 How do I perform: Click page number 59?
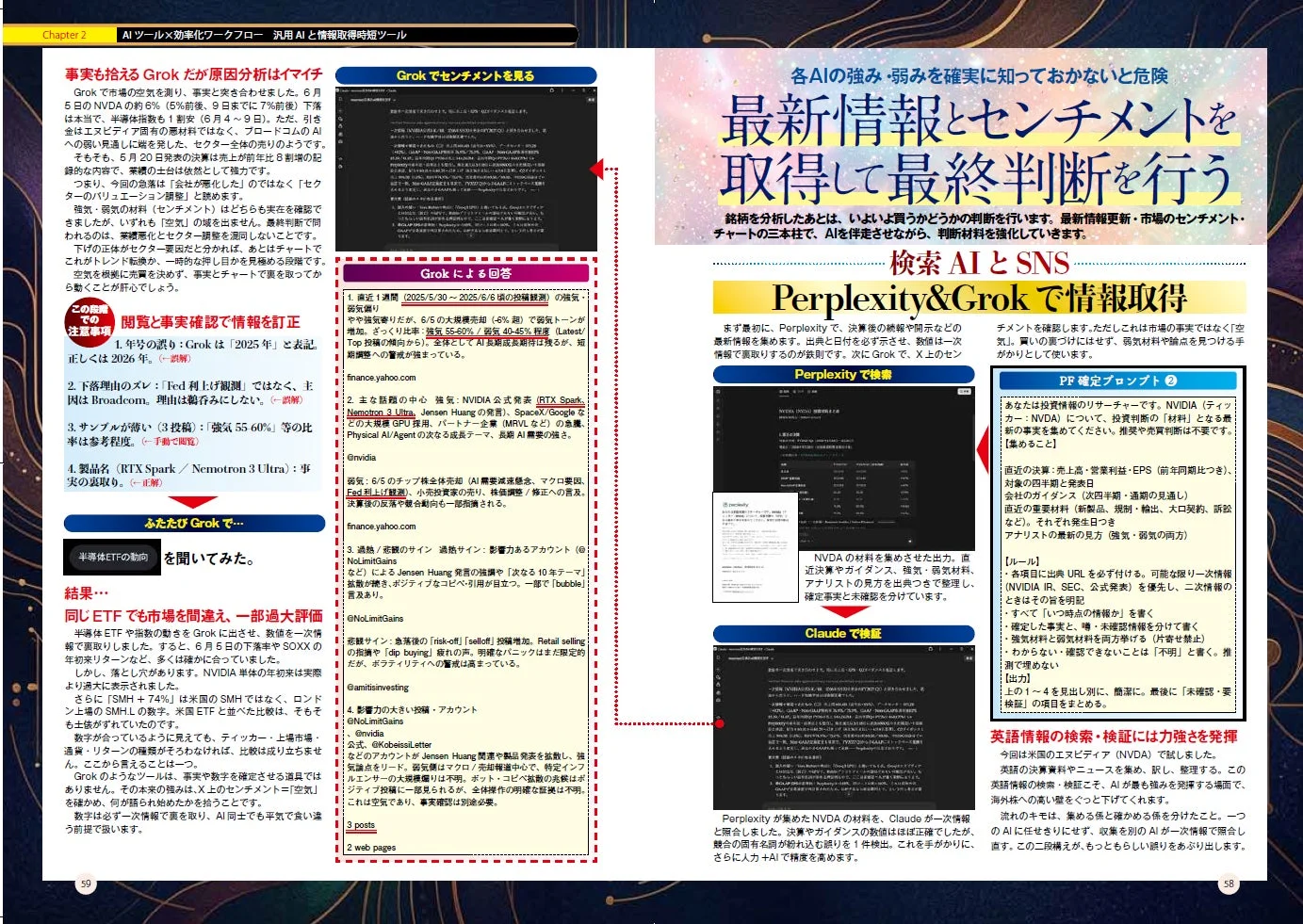[x=86, y=883]
